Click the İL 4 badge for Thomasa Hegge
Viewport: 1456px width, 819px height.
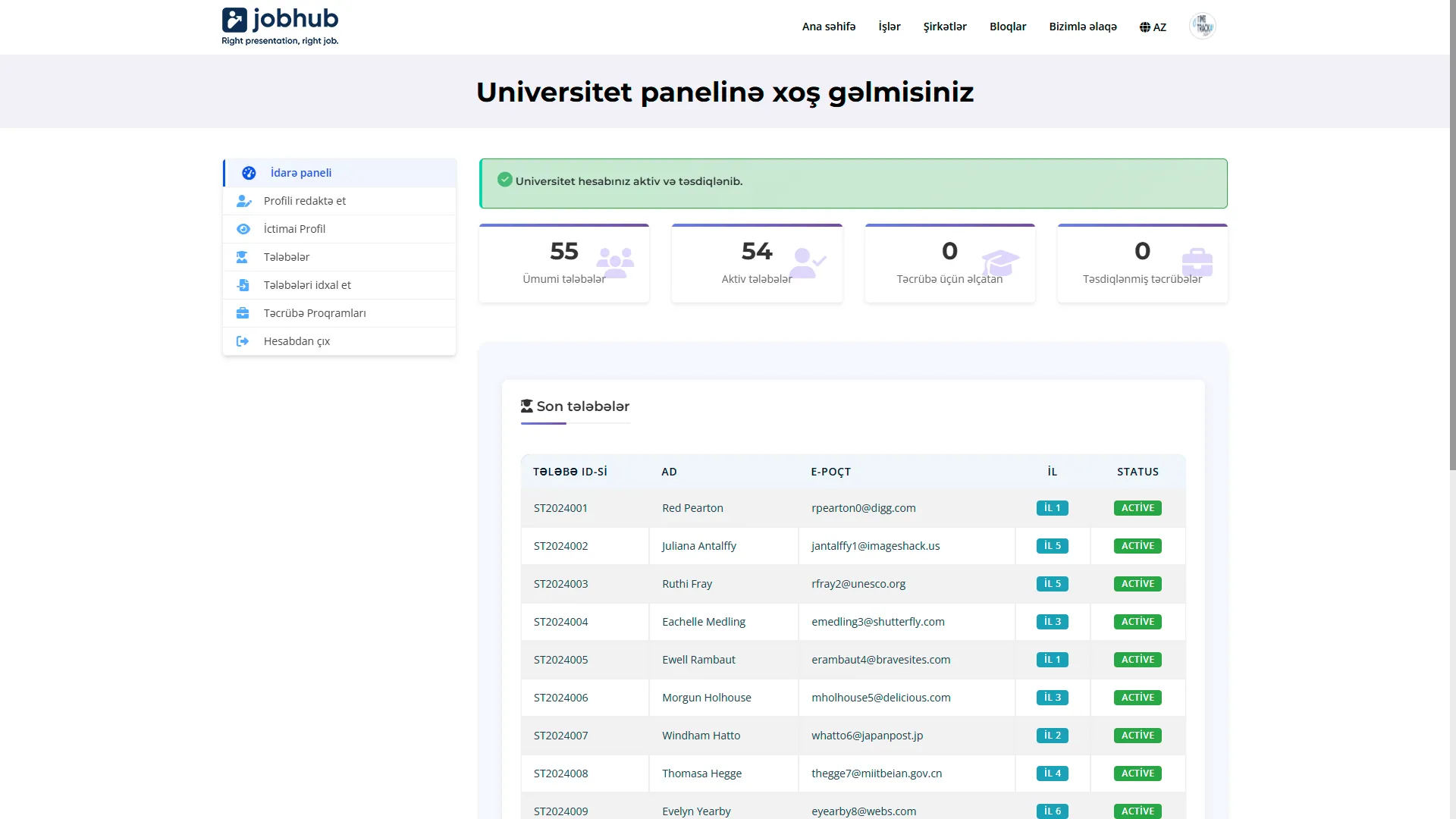[1053, 773]
